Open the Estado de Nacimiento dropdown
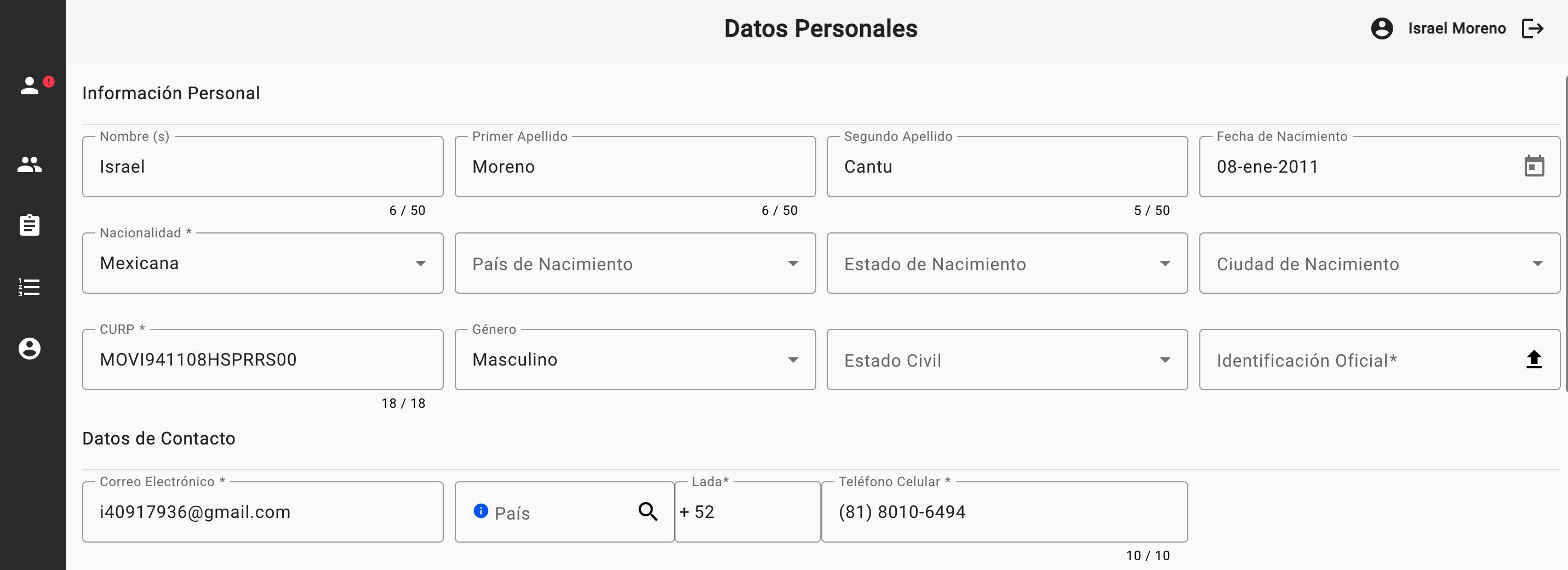 (x=1164, y=264)
